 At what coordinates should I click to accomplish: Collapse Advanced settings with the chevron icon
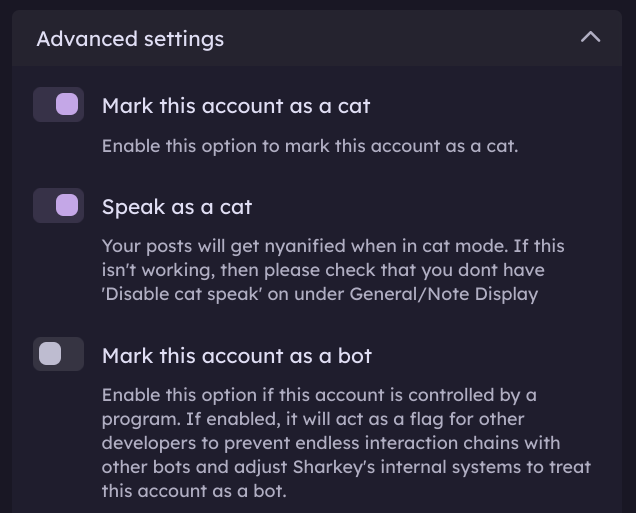[591, 38]
